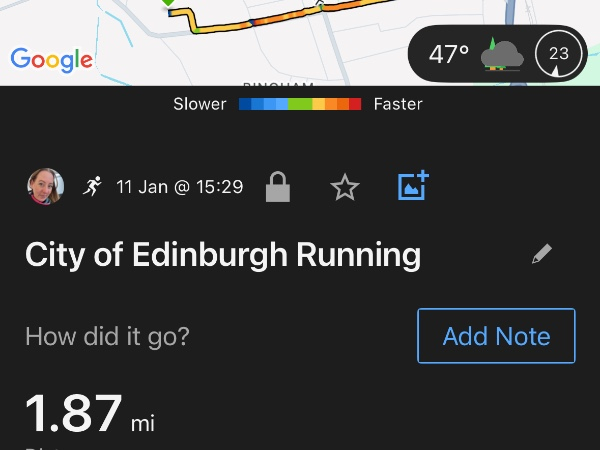Click the Add Note button
This screenshot has width=600, height=450.
pyautogui.click(x=496, y=336)
